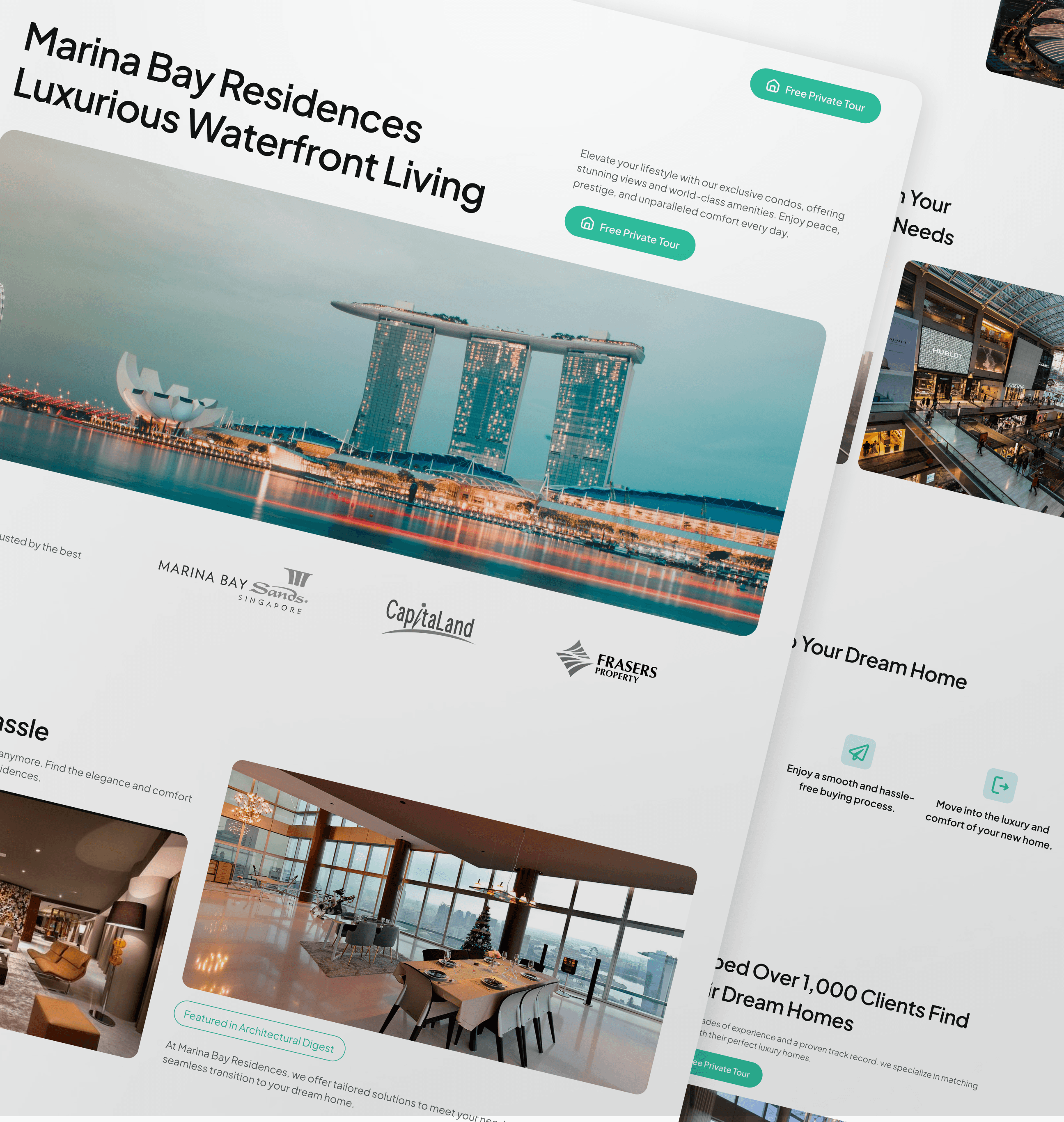Click the home icon in the top-right tour button

[x=773, y=86]
